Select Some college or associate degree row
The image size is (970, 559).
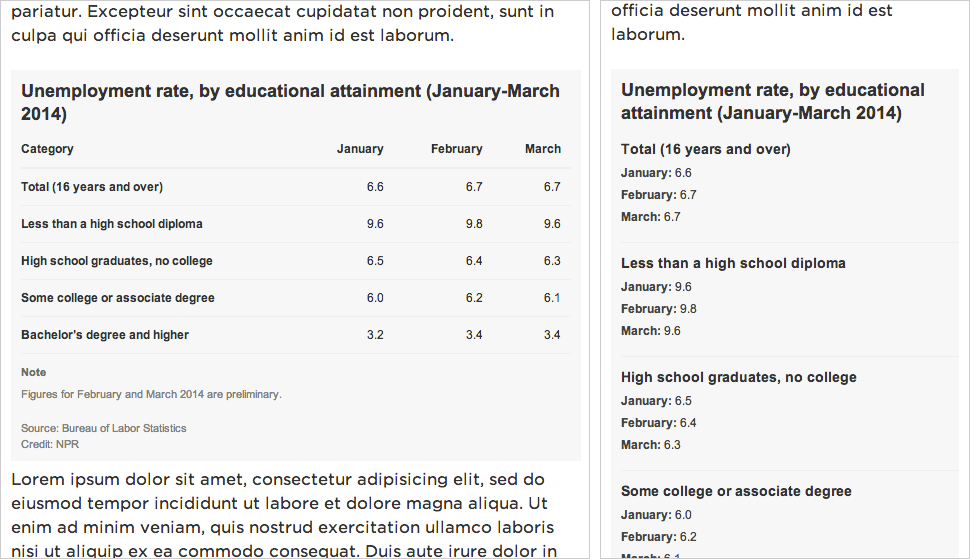click(296, 298)
